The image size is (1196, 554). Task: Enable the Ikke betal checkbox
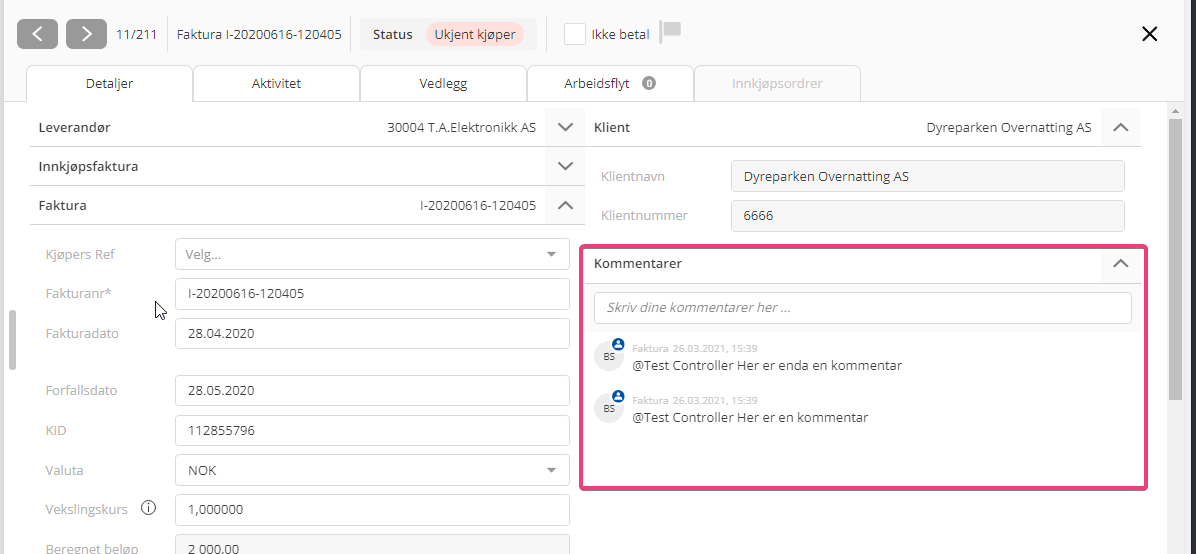(575, 34)
